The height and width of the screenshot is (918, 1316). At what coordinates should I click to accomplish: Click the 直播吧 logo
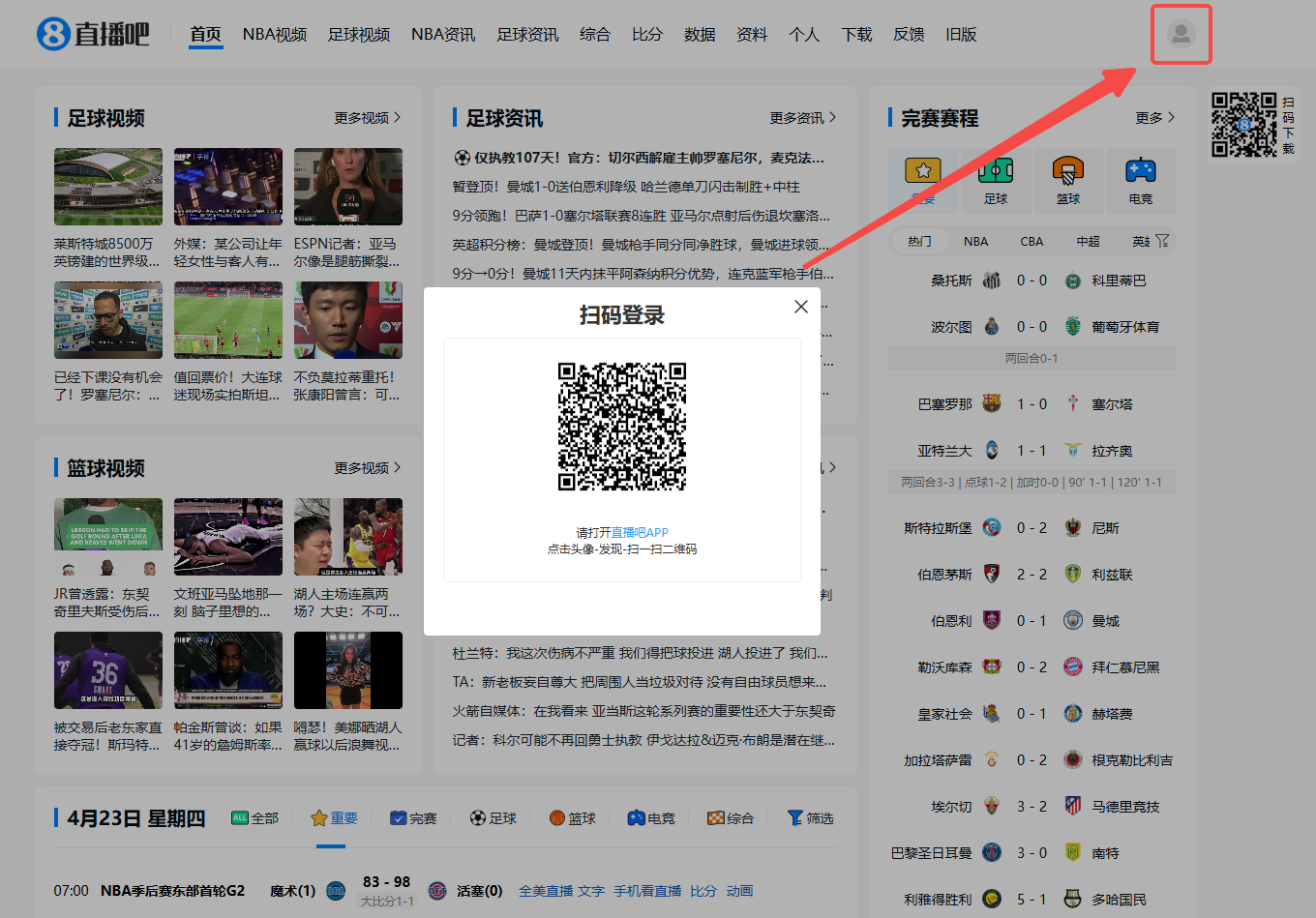(93, 34)
